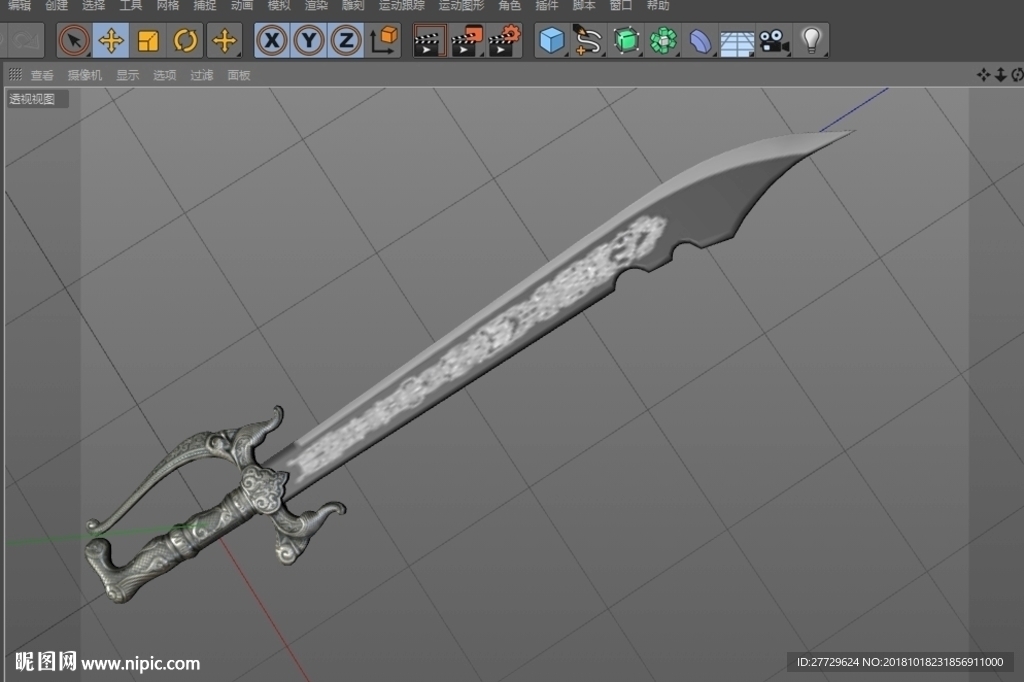The image size is (1024, 682).
Task: Open the 摄像机 viewport menu
Action: 85,75
